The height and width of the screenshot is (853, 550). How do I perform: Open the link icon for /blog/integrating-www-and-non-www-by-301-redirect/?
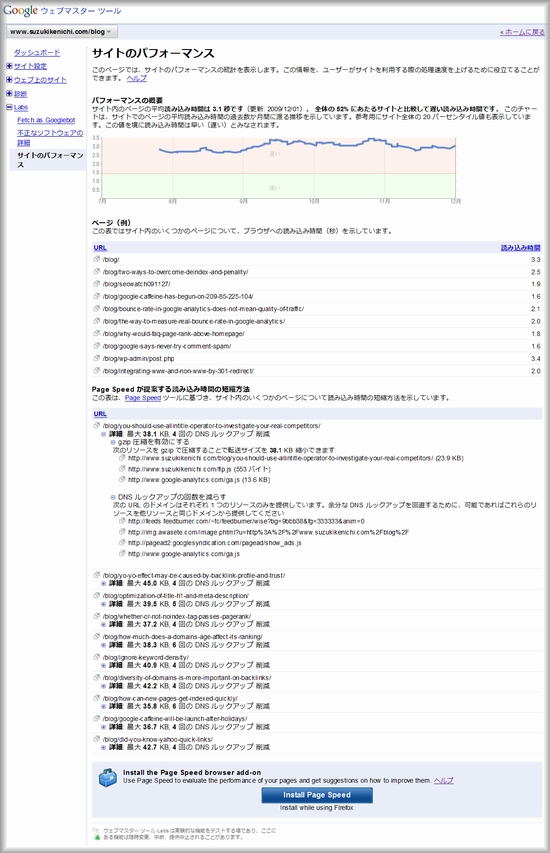pos(96,370)
